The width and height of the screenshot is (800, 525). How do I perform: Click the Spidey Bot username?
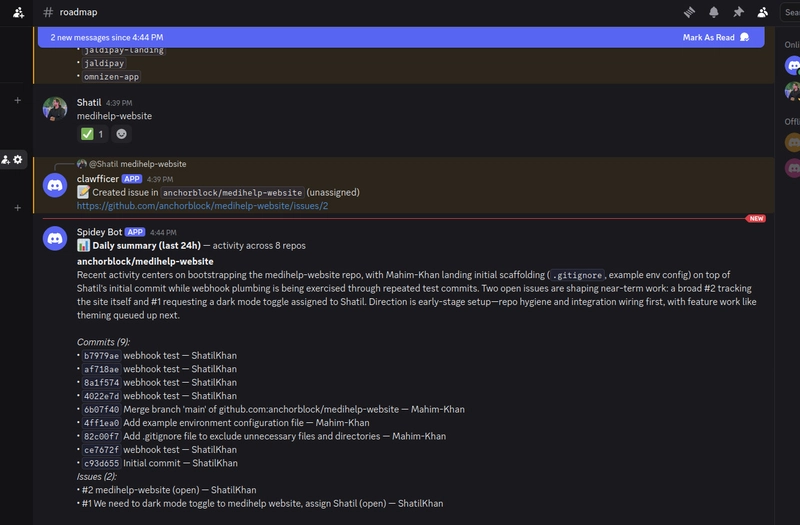[x=99, y=232]
